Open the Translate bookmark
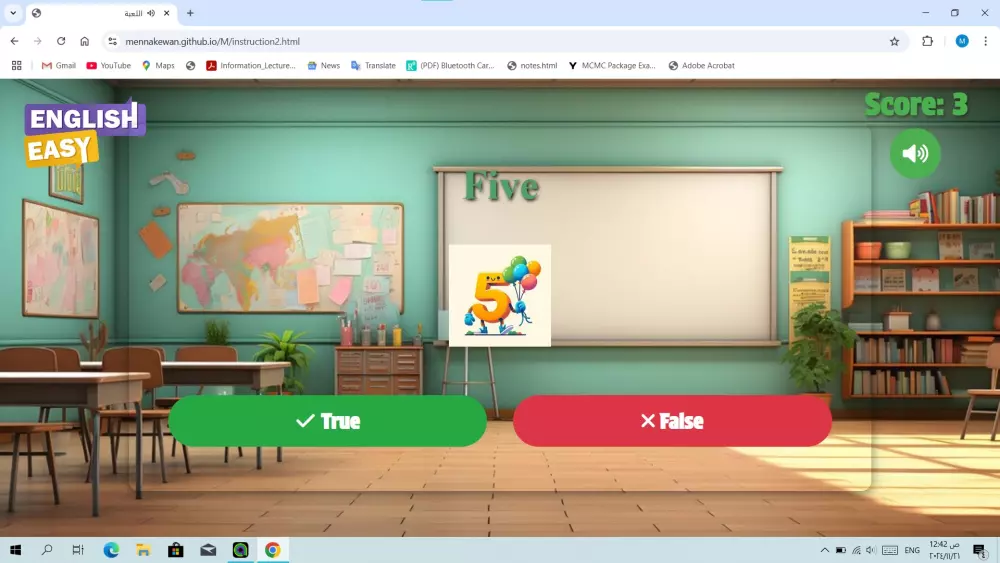Viewport: 1000px width, 563px height. click(x=373, y=66)
